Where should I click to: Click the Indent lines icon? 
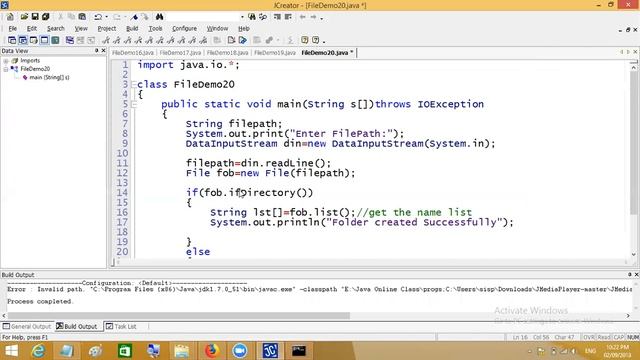click(x=277, y=17)
